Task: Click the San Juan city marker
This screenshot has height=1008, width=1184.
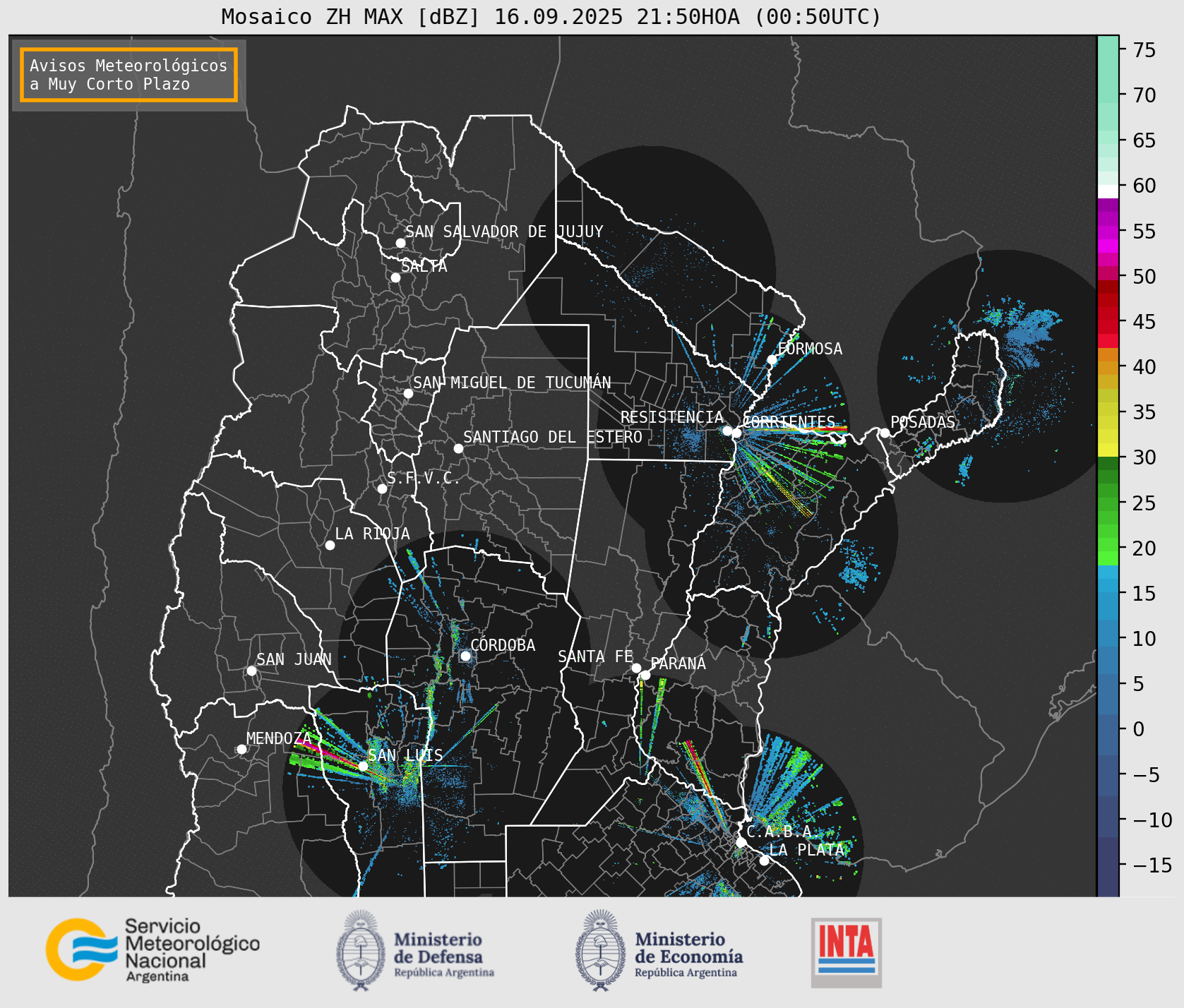Action: pos(251,671)
